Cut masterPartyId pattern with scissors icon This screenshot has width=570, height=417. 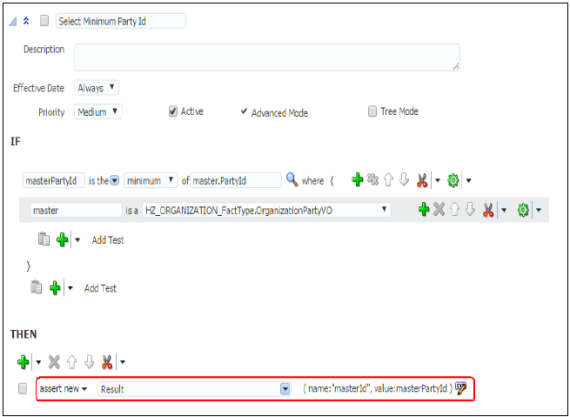coord(422,180)
